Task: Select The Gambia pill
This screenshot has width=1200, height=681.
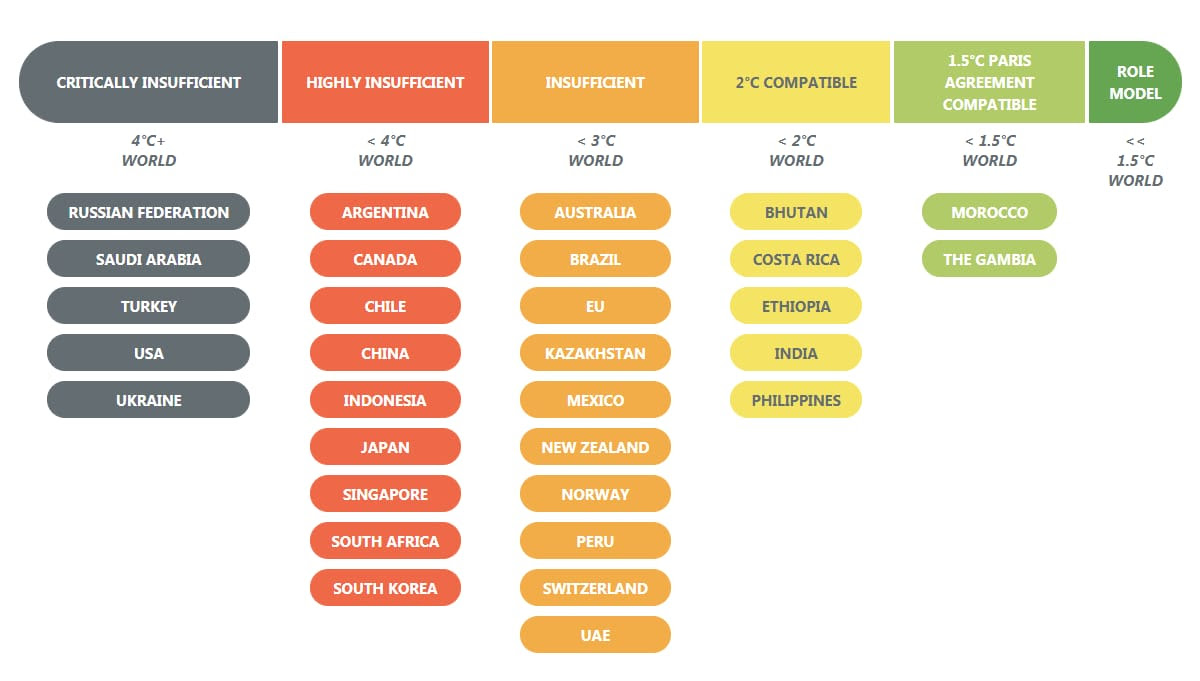Action: [x=989, y=259]
